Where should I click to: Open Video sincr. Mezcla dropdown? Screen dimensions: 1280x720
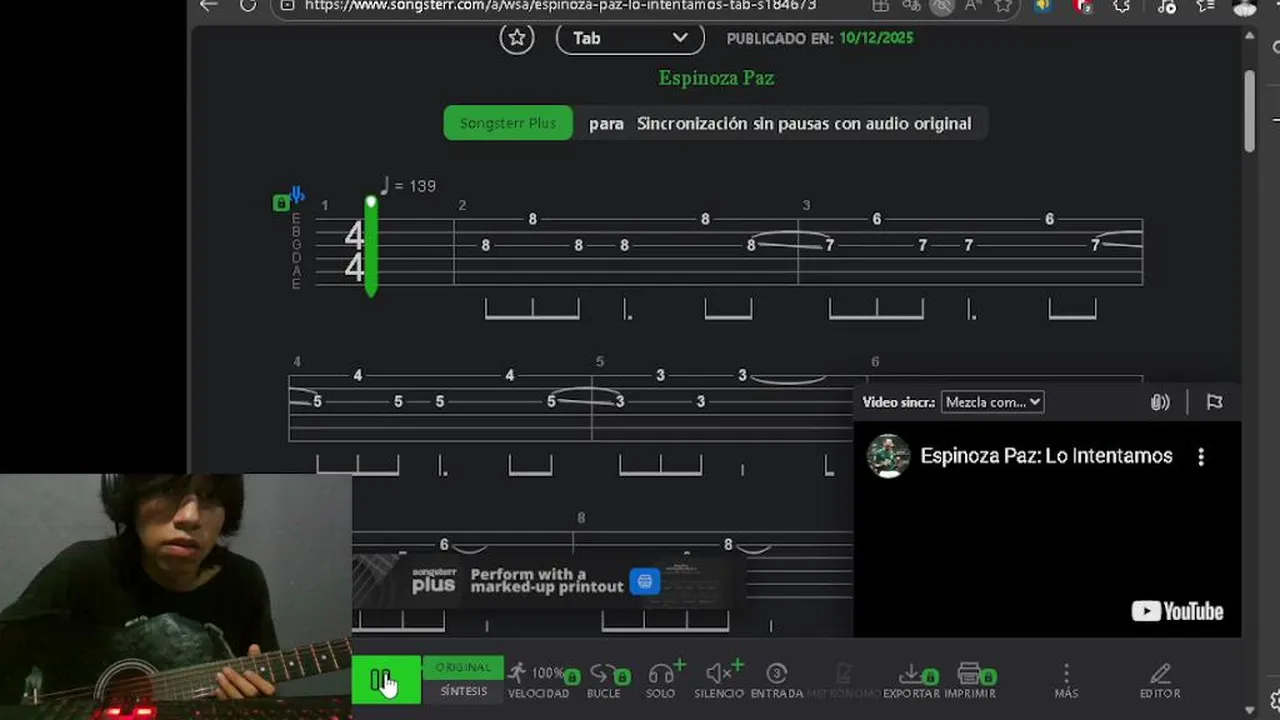pyautogui.click(x=992, y=402)
